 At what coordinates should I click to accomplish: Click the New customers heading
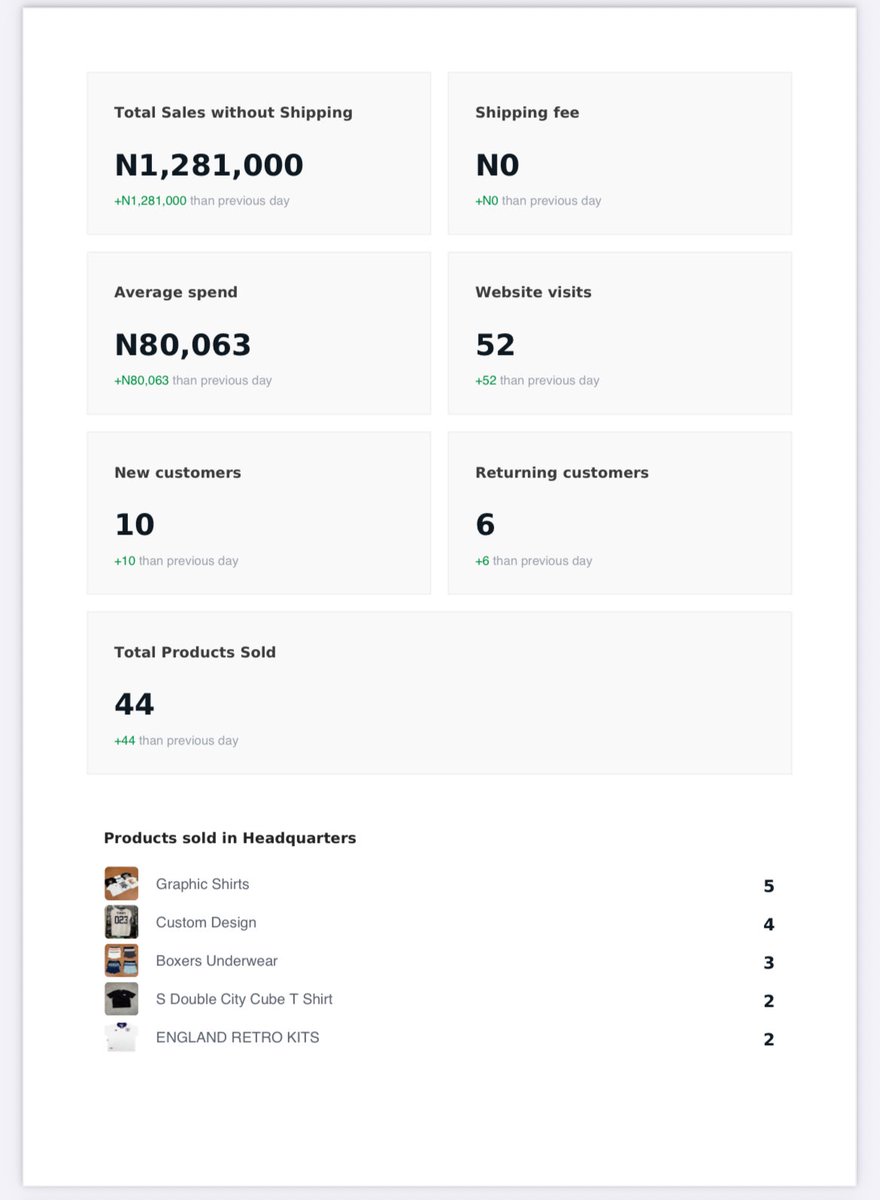[x=178, y=473]
